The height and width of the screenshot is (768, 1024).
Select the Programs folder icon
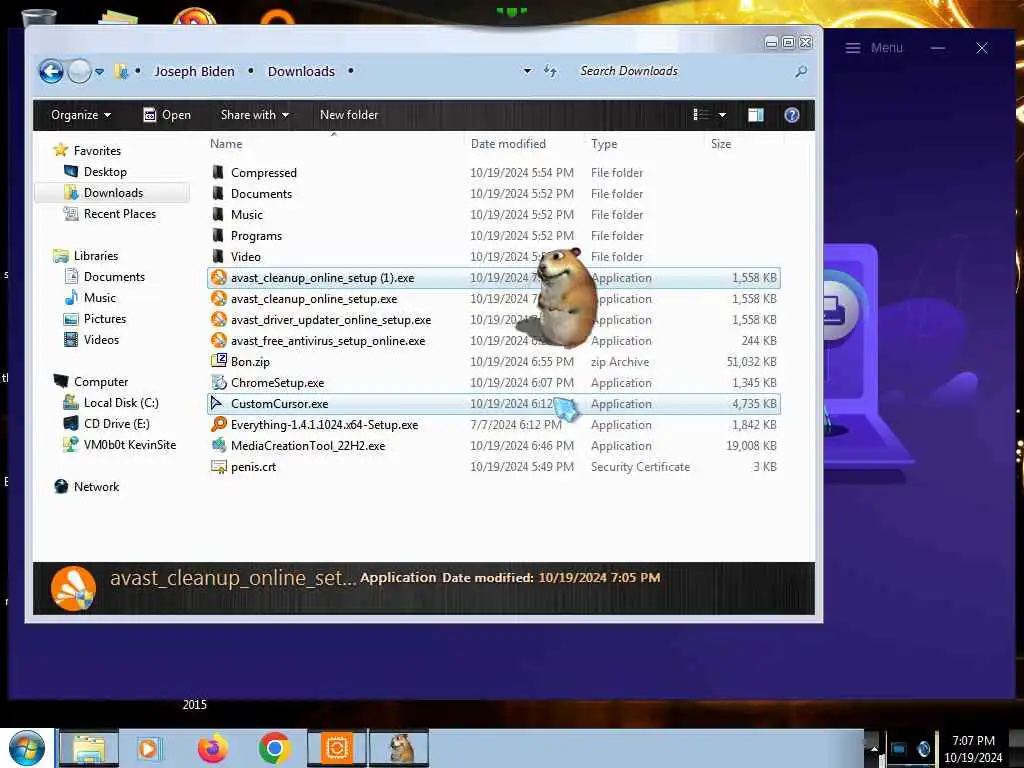click(x=218, y=235)
